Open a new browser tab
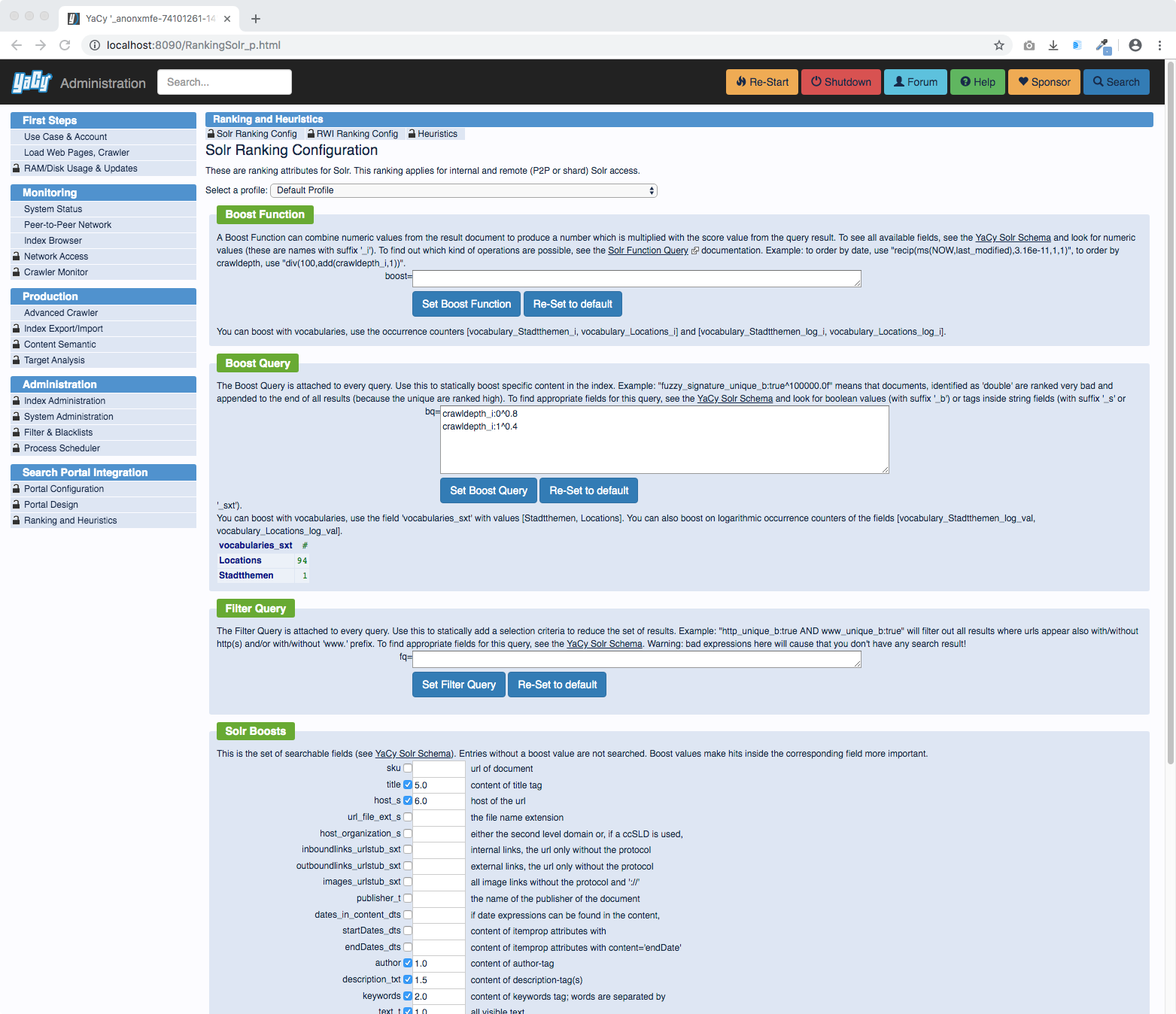Screen dimensions: 1176x1014 click(256, 19)
